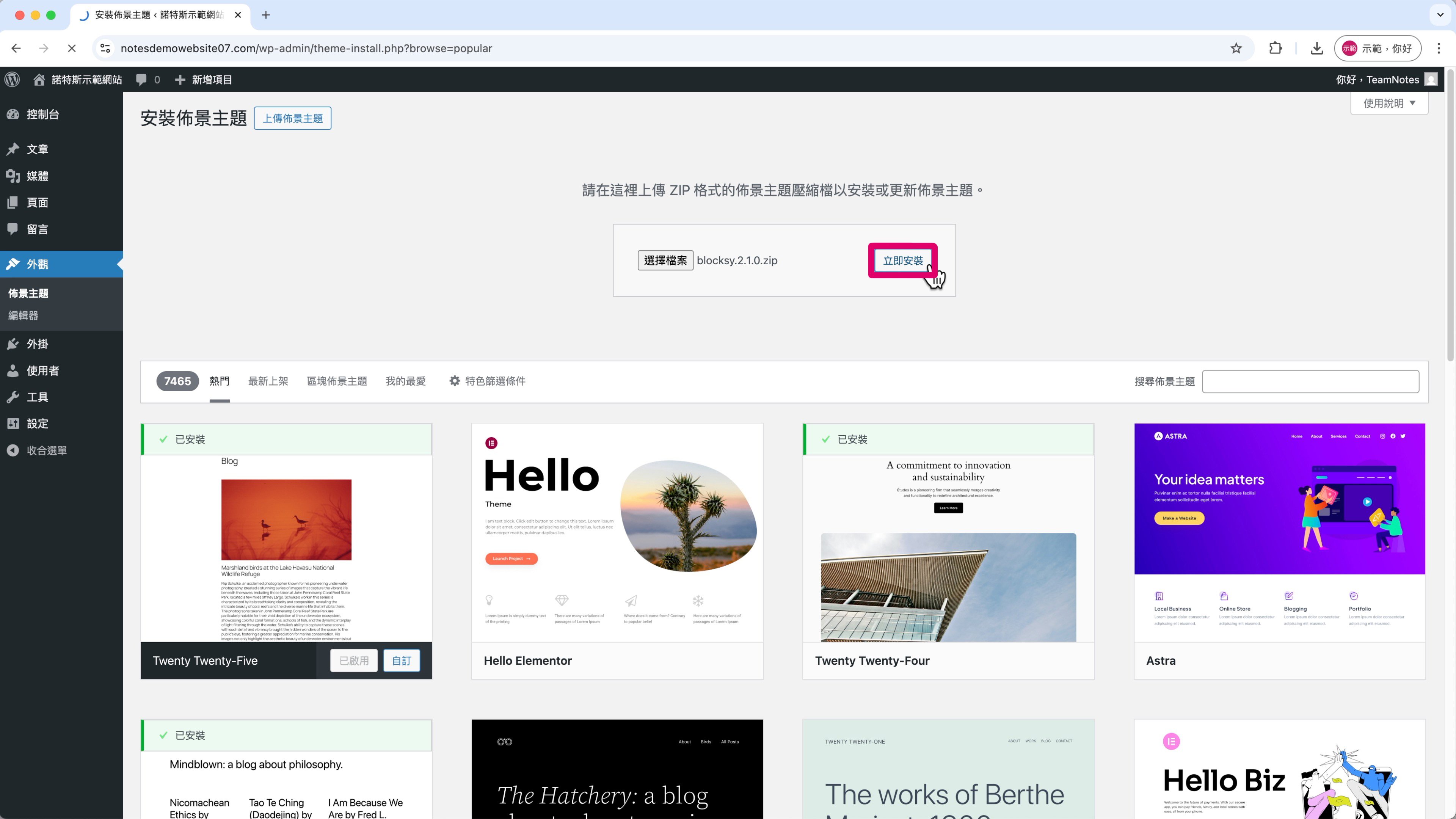Collapse the admin menu 收合選單

pyautogui.click(x=46, y=450)
